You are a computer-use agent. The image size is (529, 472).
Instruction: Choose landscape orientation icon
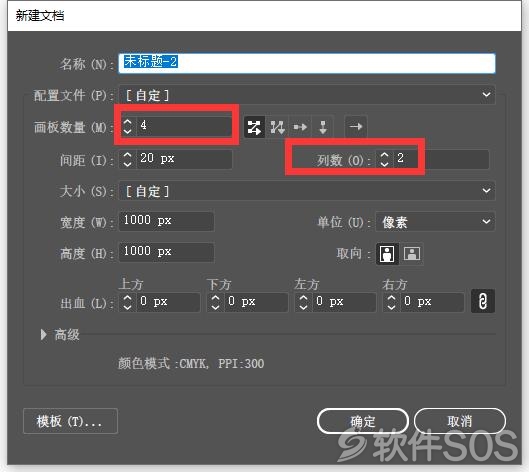pos(412,254)
